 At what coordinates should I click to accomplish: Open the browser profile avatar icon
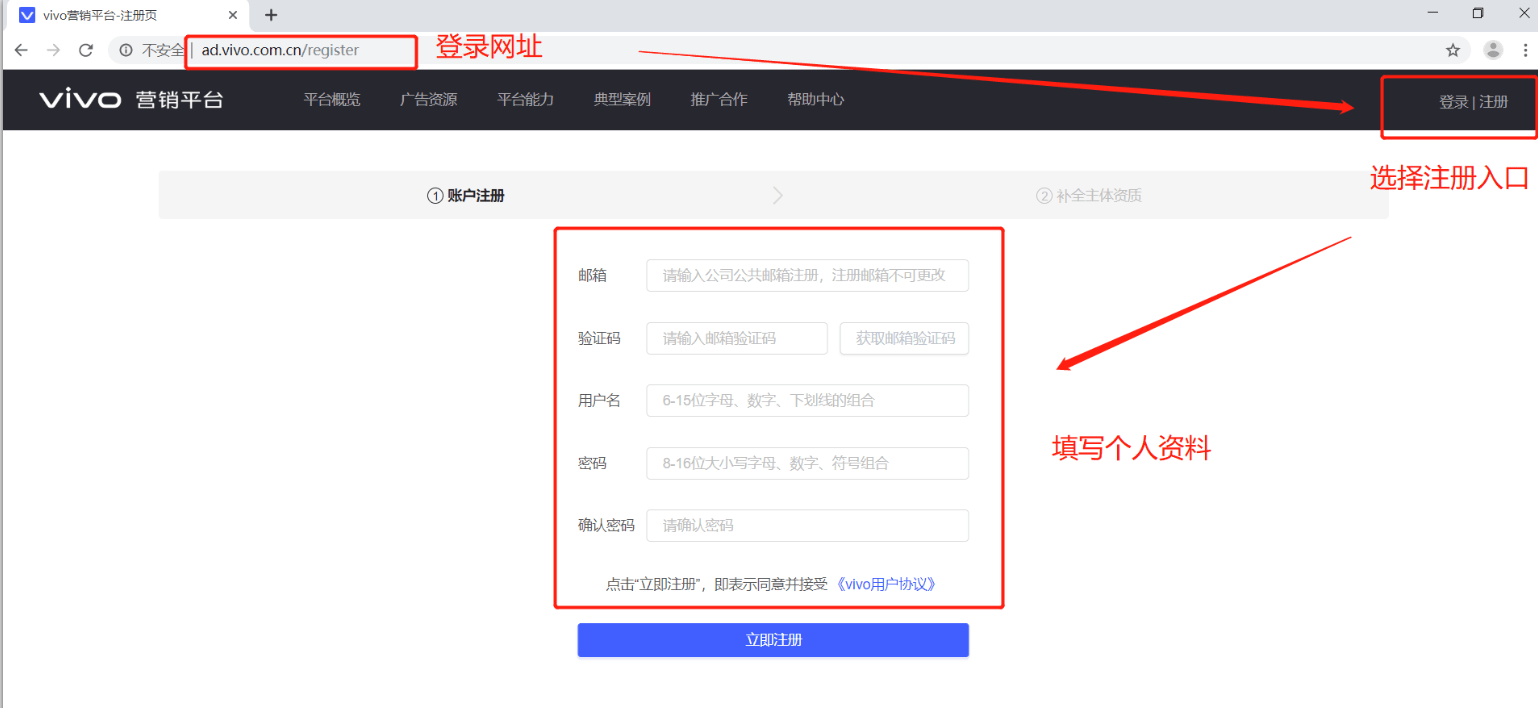click(1493, 49)
